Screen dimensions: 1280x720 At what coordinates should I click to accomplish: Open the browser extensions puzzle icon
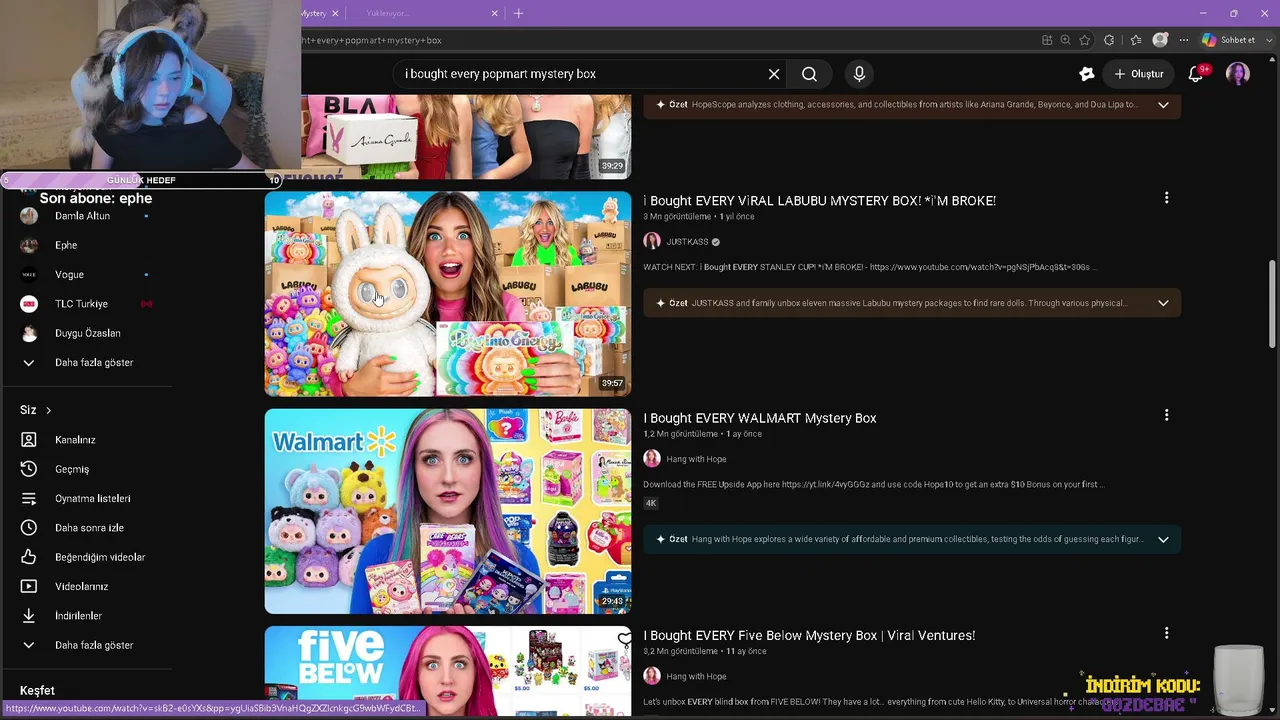(x=1109, y=40)
